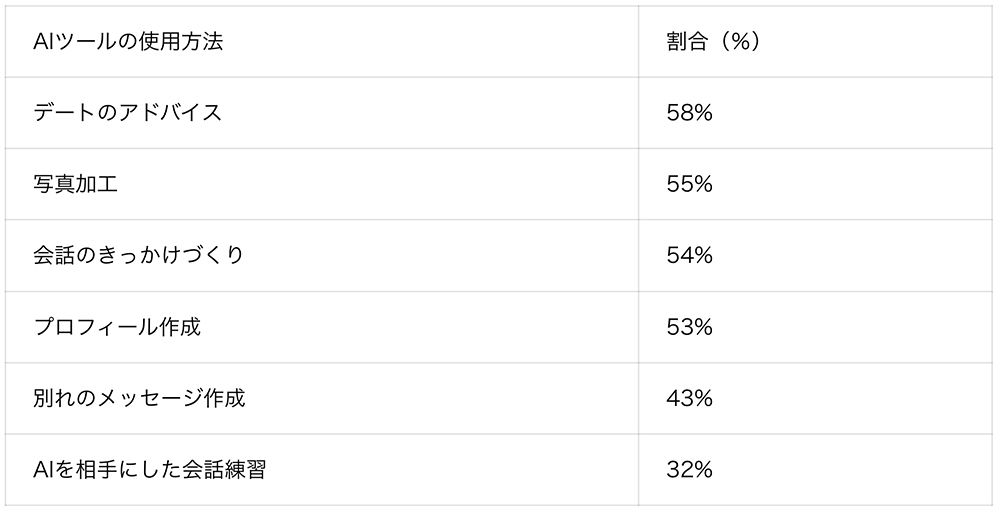
Task: Select the AIを相手にした会話練習 cell
Action: click(x=149, y=469)
